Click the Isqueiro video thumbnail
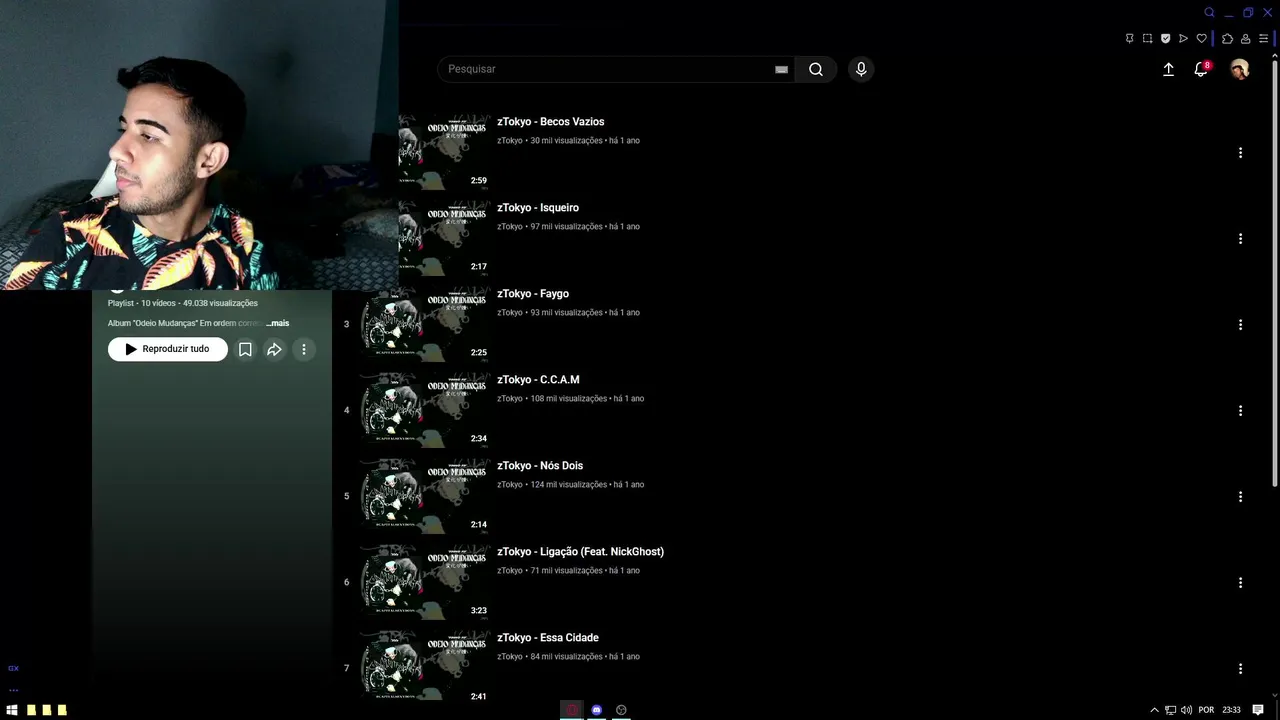This screenshot has height=720, width=1280. click(x=444, y=238)
